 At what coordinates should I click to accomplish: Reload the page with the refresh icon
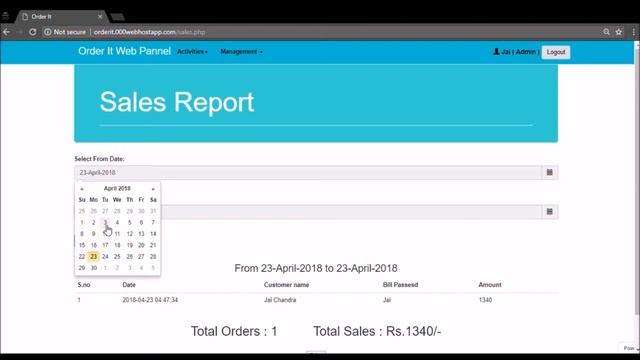(x=33, y=32)
